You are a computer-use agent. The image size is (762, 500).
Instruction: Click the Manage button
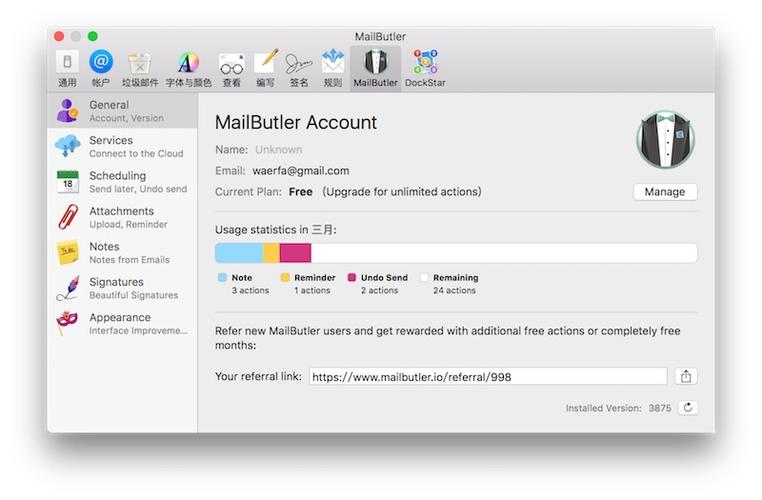(665, 192)
